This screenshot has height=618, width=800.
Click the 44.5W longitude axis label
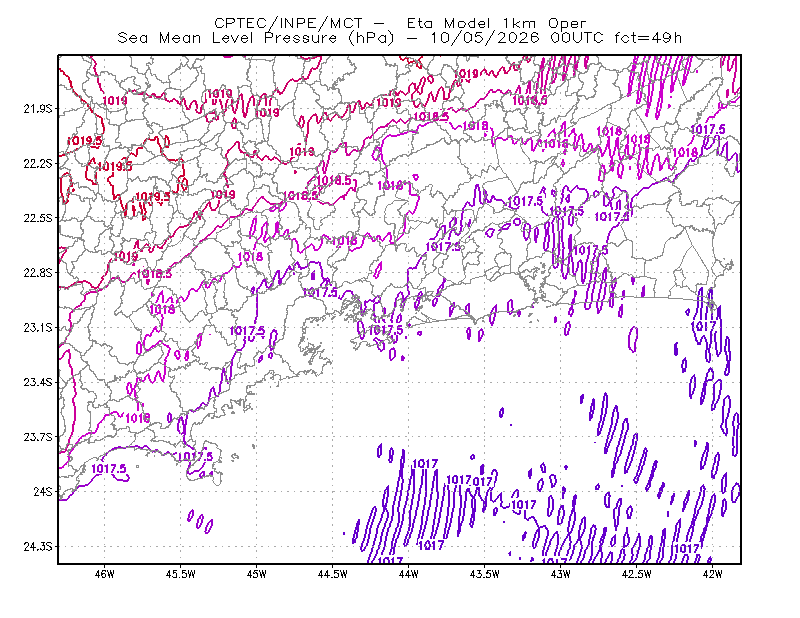click(x=333, y=574)
